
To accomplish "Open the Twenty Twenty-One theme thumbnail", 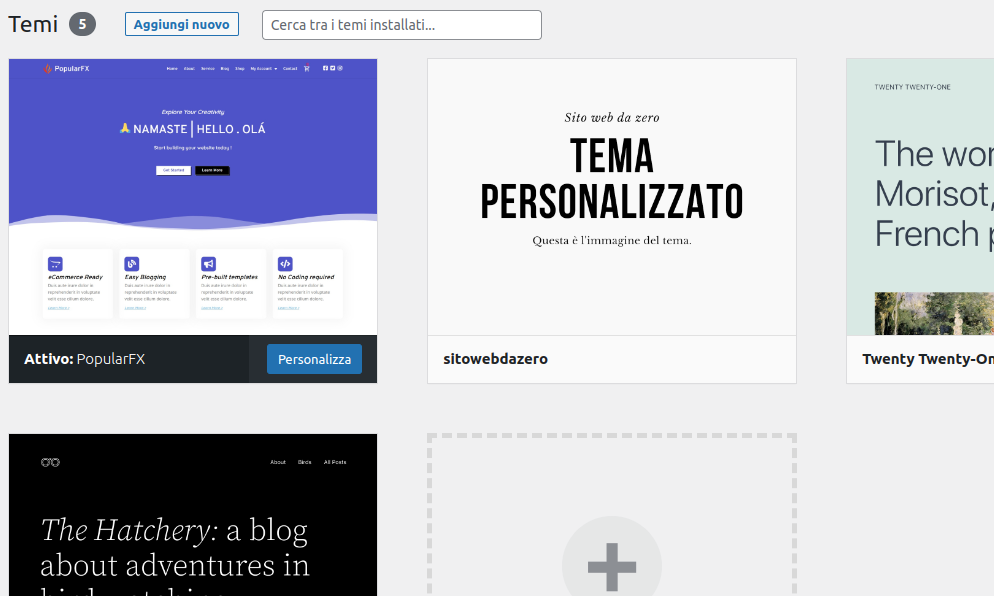I will pos(920,197).
